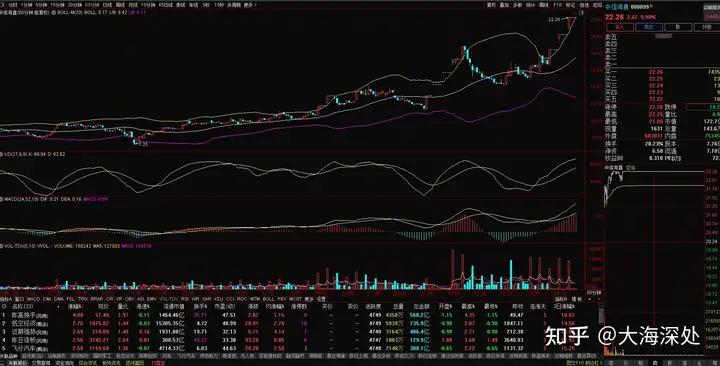720x366 pixels.
Task: Click the 22.26 high-price label on chart
Action: [554, 20]
